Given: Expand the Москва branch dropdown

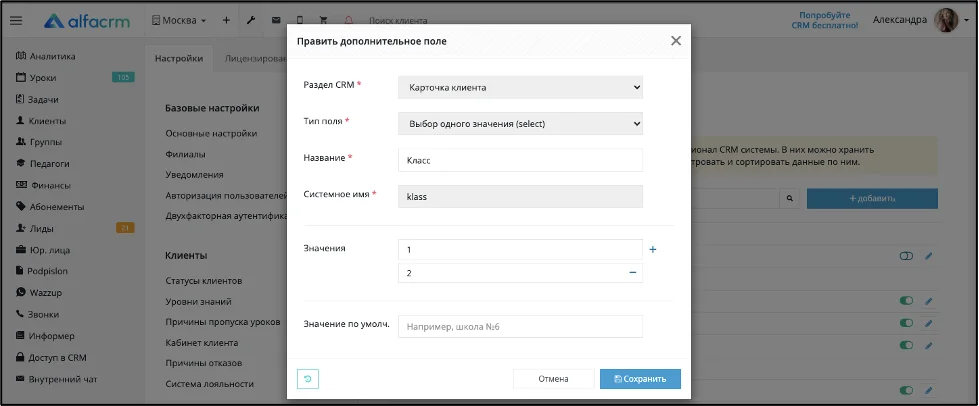Looking at the screenshot, I should pyautogui.click(x=179, y=21).
